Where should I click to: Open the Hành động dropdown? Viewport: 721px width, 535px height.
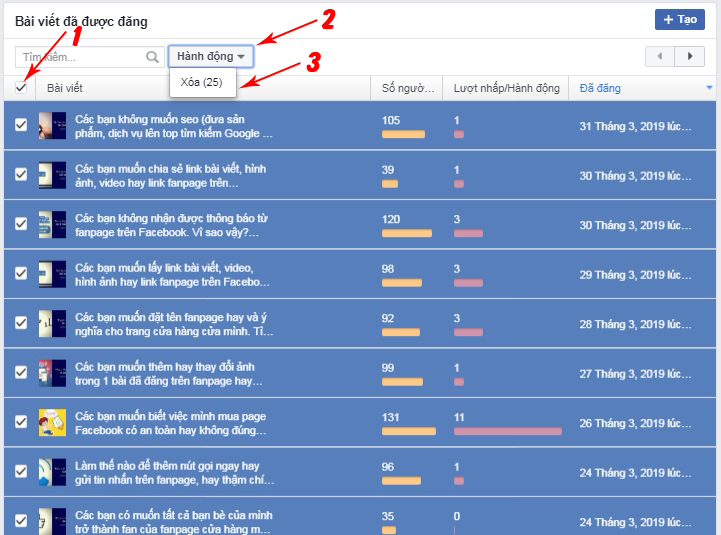click(x=211, y=57)
